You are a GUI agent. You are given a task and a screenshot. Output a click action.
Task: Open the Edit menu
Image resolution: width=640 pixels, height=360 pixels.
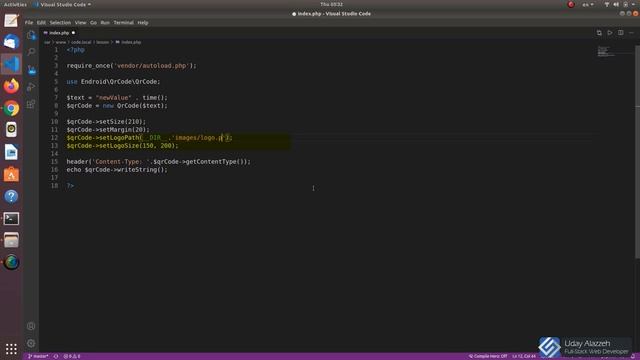41,22
